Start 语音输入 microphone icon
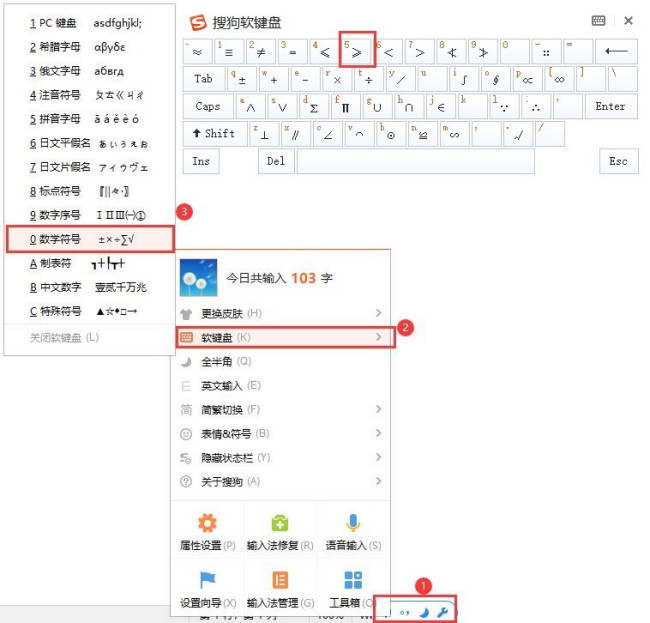Viewport: 650px width, 623px height. 353,523
